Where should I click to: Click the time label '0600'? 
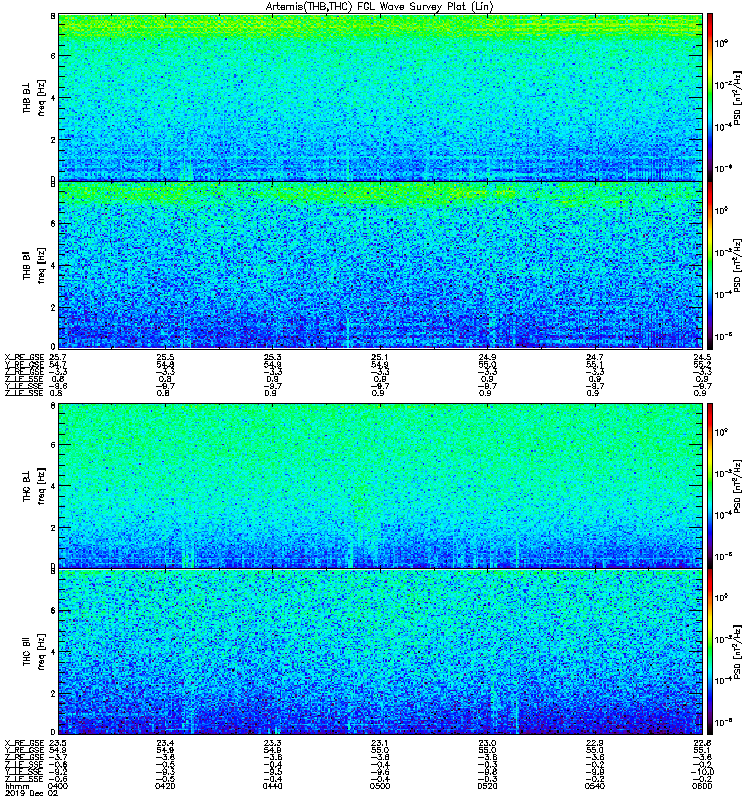pos(702,786)
